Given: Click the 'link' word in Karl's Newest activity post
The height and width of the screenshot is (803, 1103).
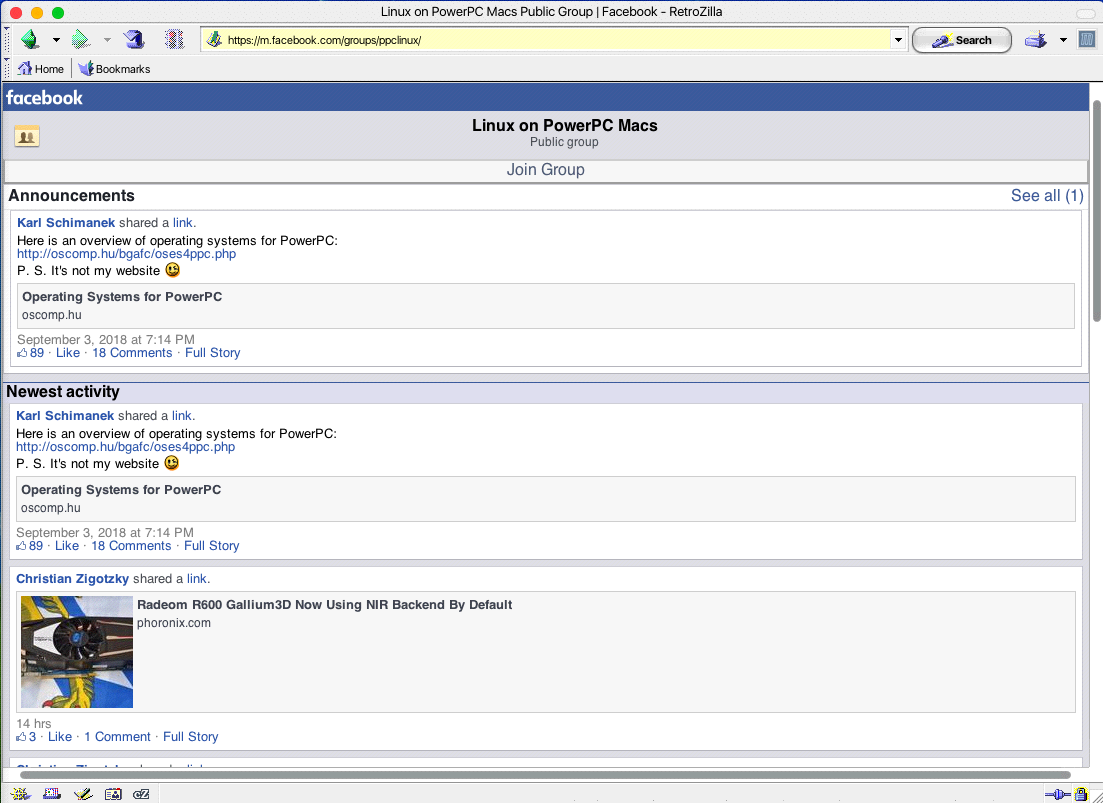Looking at the screenshot, I should pos(182,416).
